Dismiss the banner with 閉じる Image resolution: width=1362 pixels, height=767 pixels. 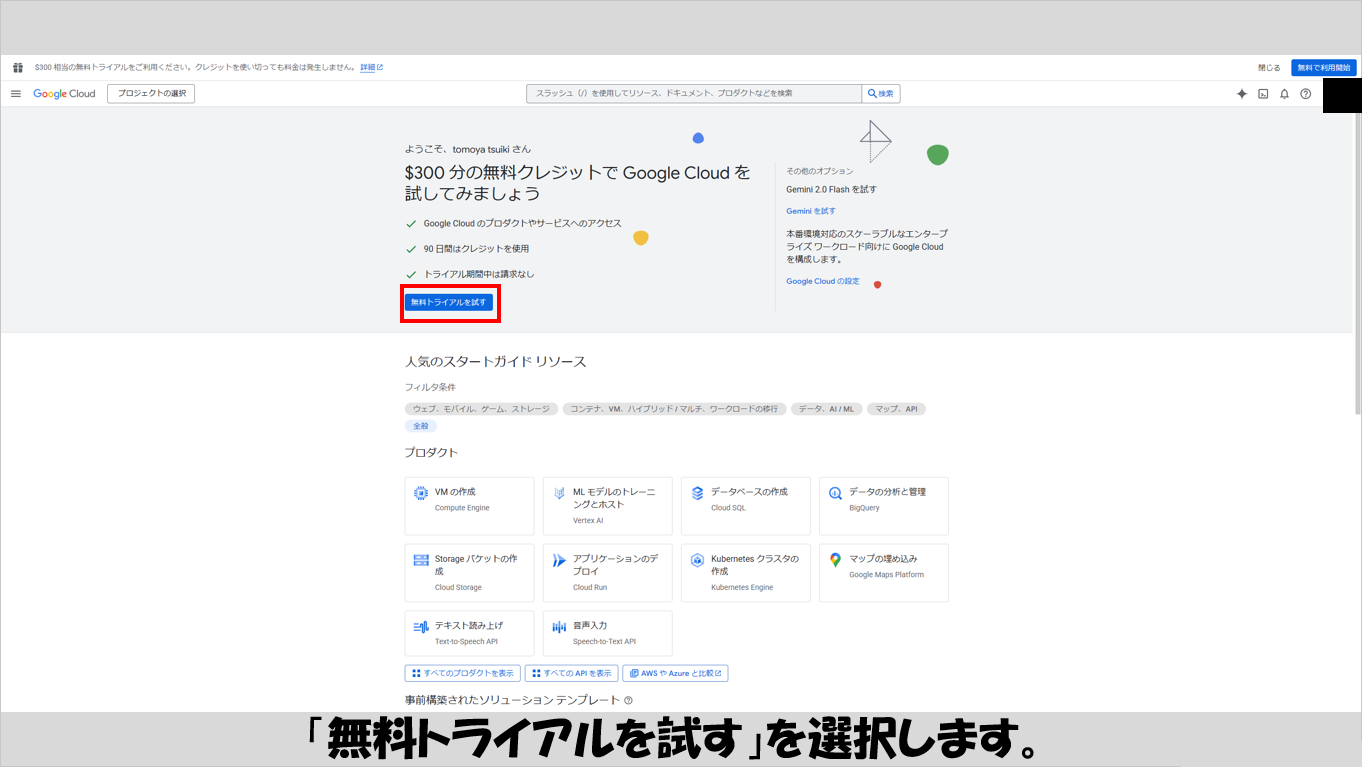(x=1268, y=68)
